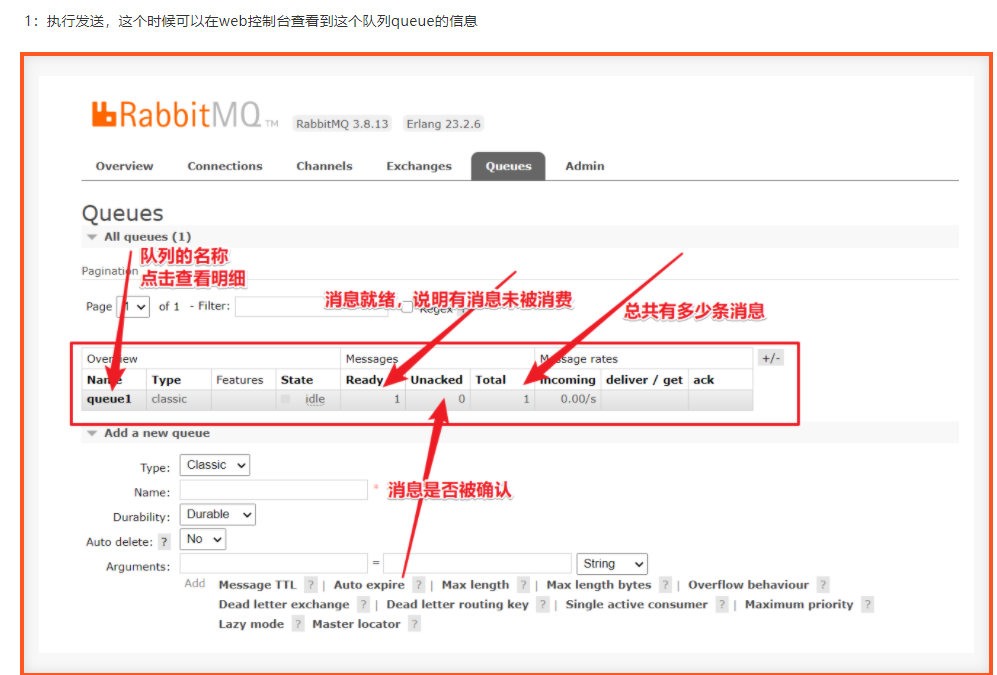Open help for Dead letter exchange
997x675 pixels.
click(364, 604)
